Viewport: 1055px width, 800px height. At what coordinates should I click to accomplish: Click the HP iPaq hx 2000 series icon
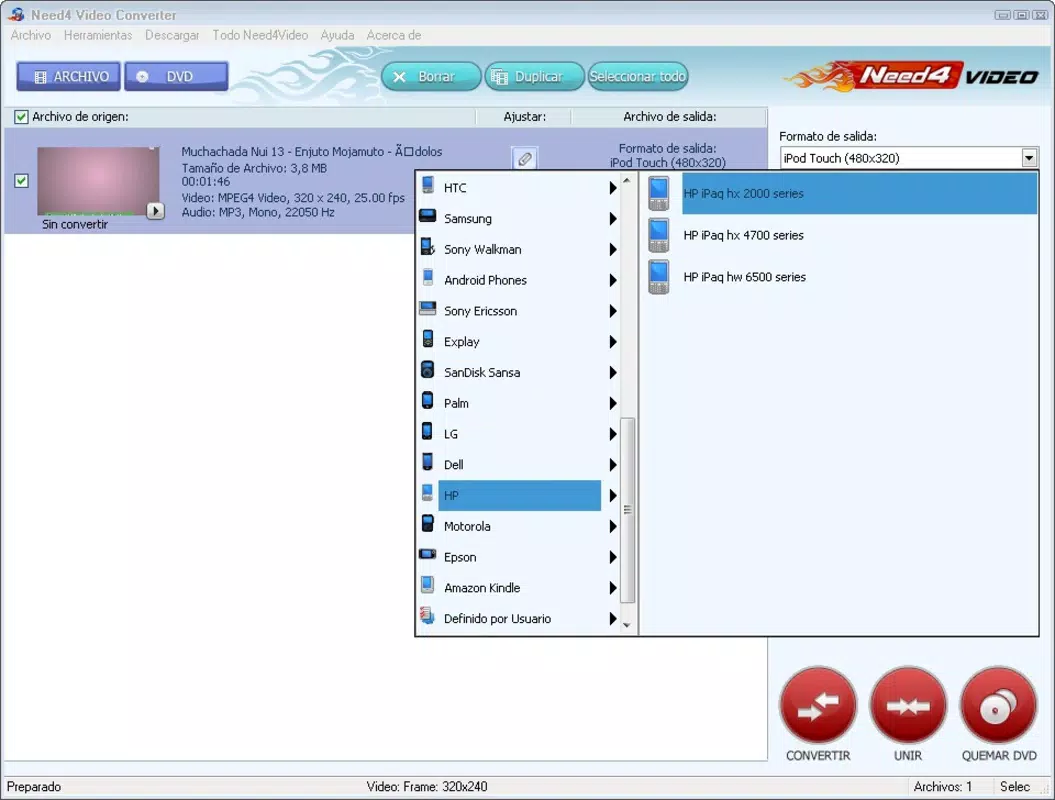click(x=659, y=193)
